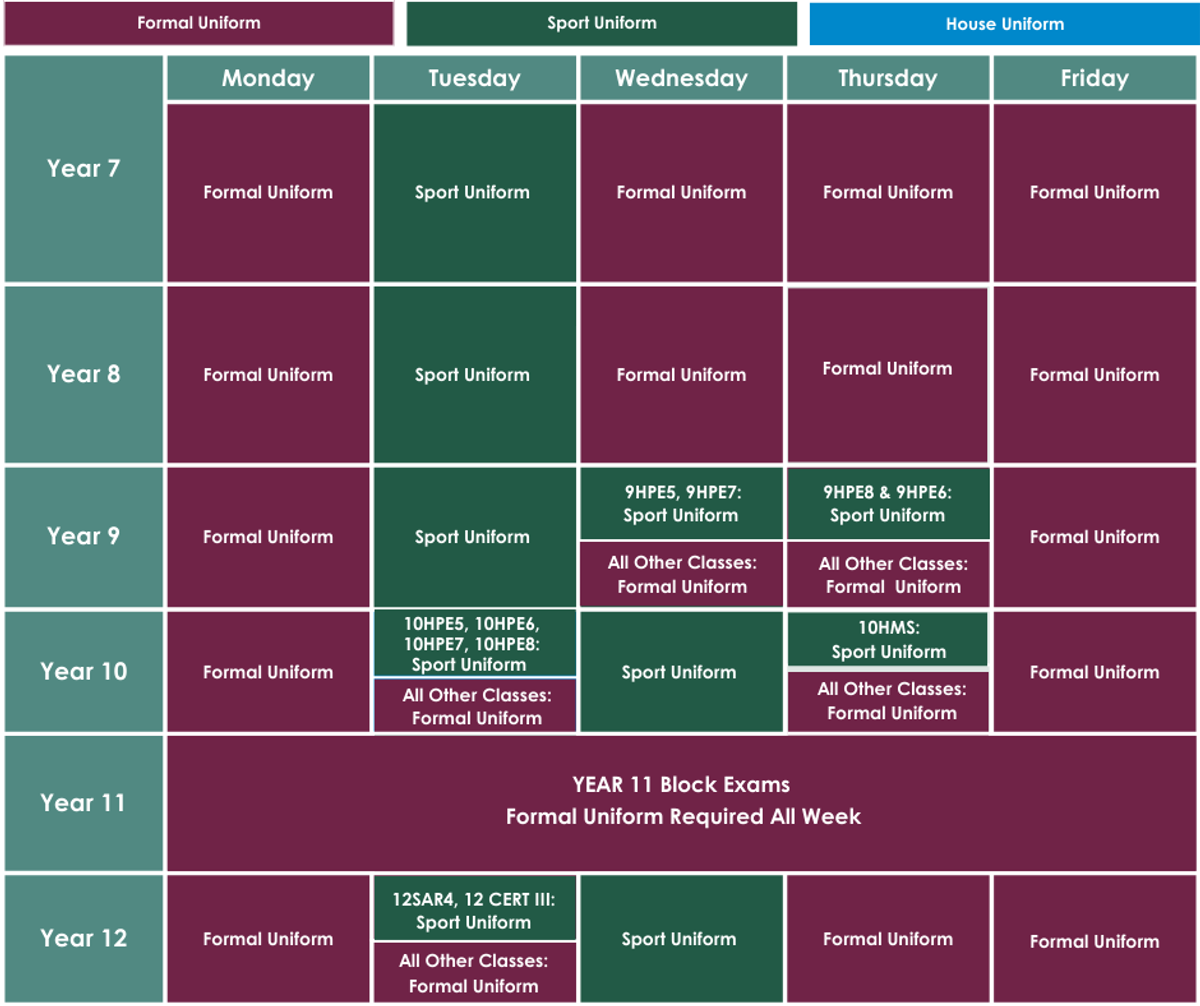The width and height of the screenshot is (1200, 1006).
Task: Click the Year 11 Block Exams banner
Action: [682, 801]
